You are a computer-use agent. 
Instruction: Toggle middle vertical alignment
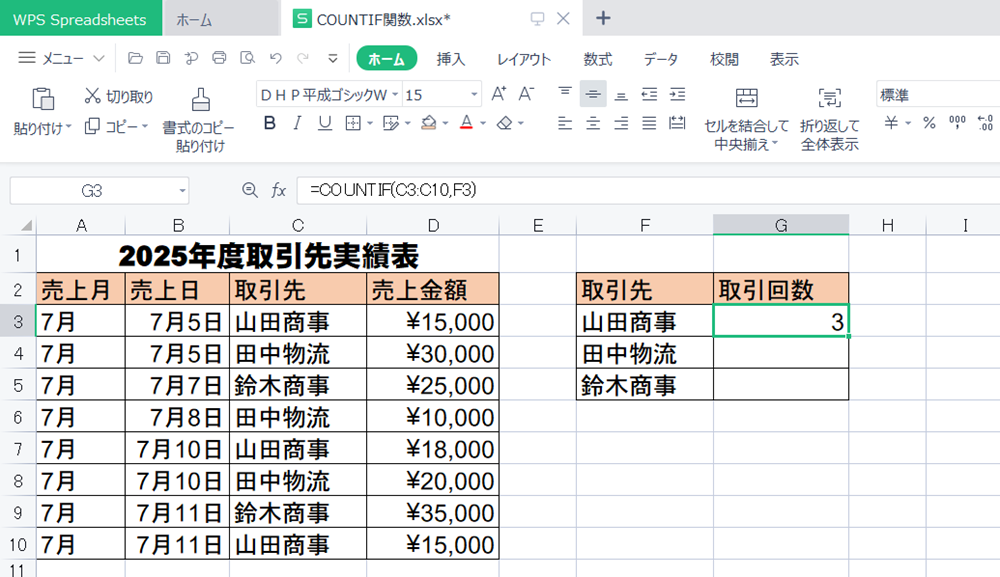pos(593,94)
